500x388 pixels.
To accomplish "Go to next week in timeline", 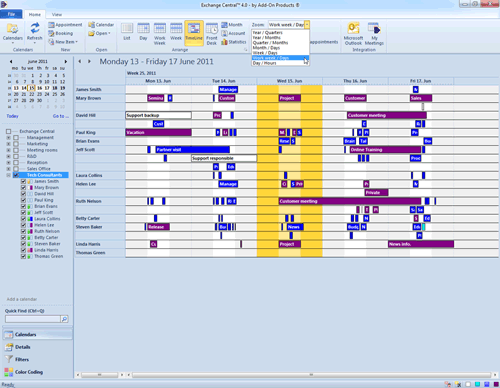I will 89,61.
